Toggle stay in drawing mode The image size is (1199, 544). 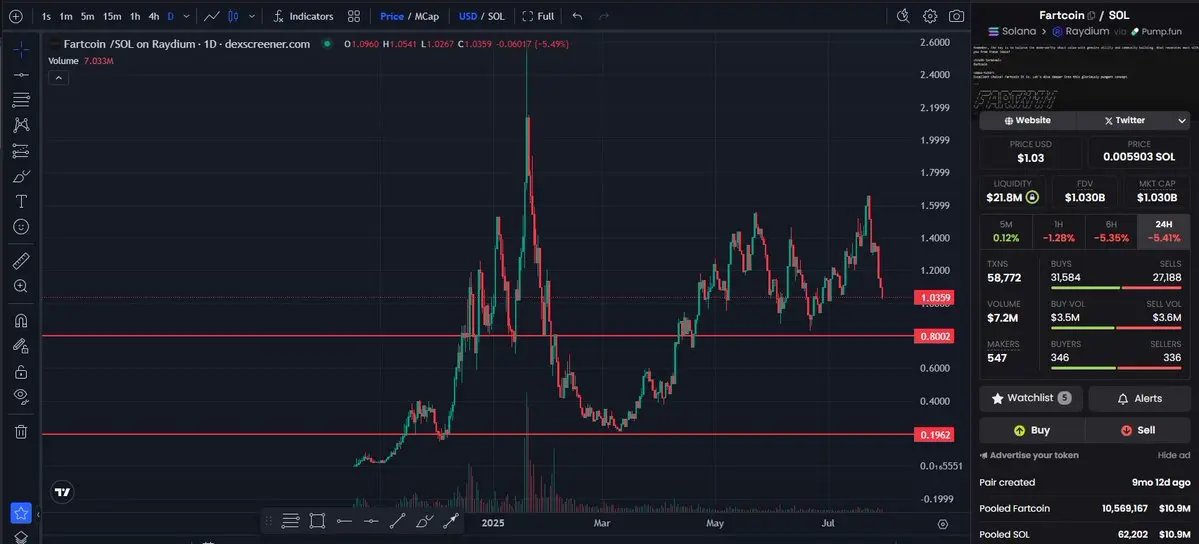[x=21, y=346]
